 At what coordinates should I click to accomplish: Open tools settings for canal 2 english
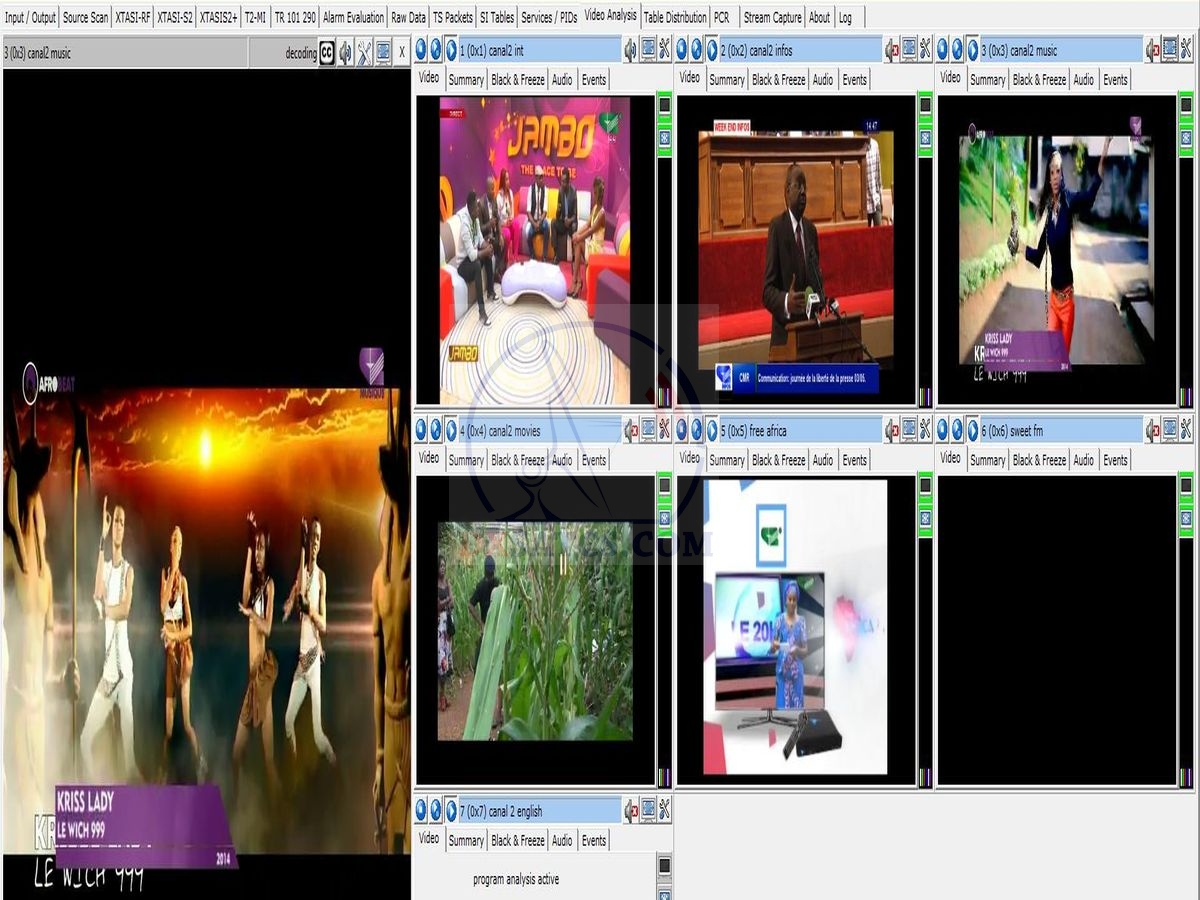[664, 810]
